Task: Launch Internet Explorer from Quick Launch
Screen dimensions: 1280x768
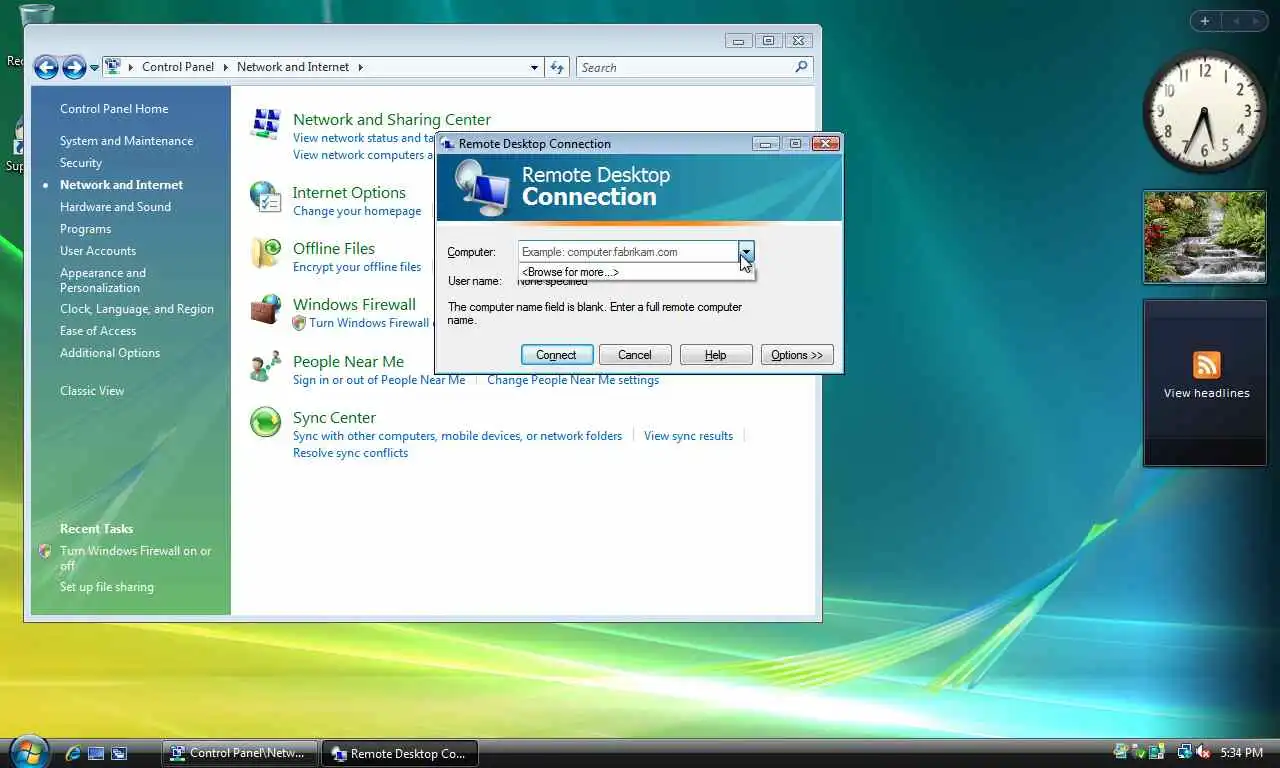Action: point(72,752)
